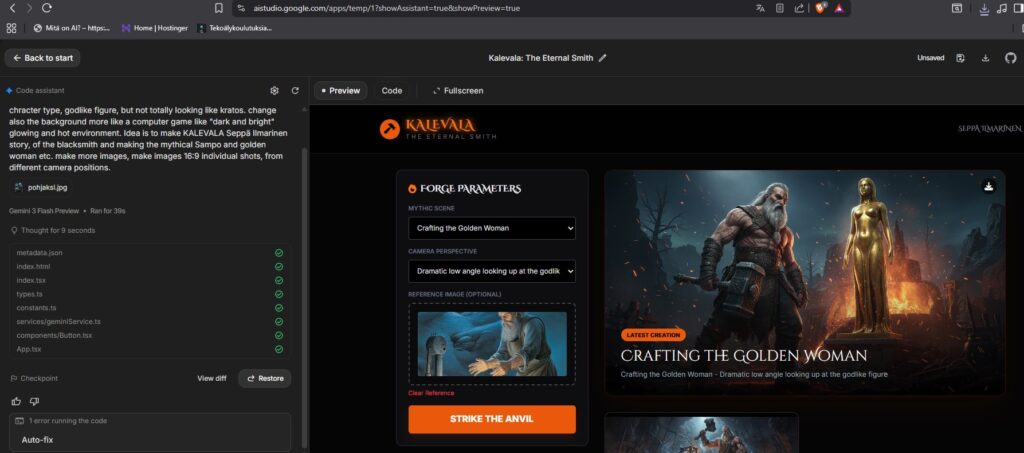
Task: Click the Restore checkpoint button
Action: click(264, 378)
